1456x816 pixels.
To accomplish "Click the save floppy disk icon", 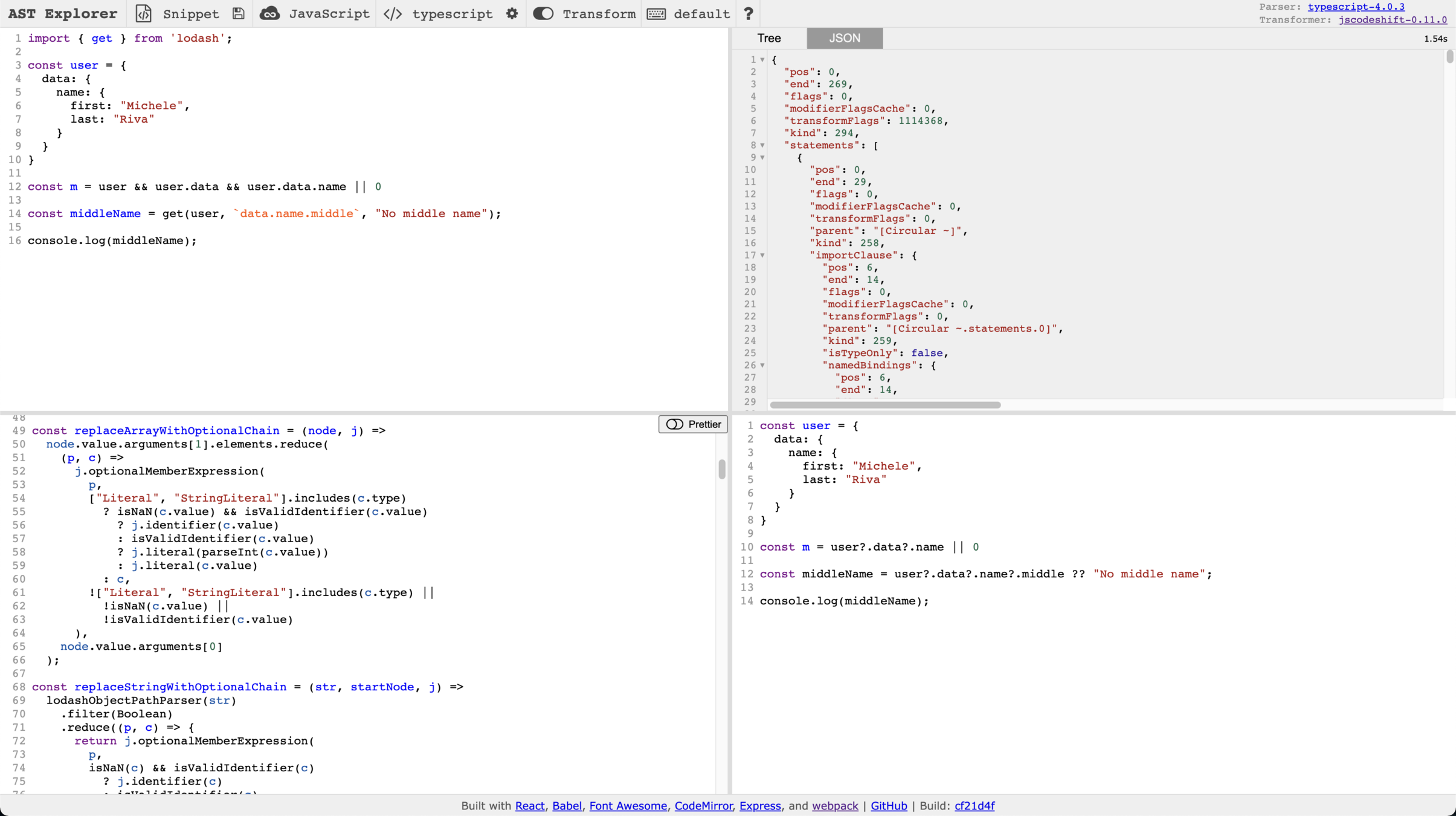I will coord(239,13).
